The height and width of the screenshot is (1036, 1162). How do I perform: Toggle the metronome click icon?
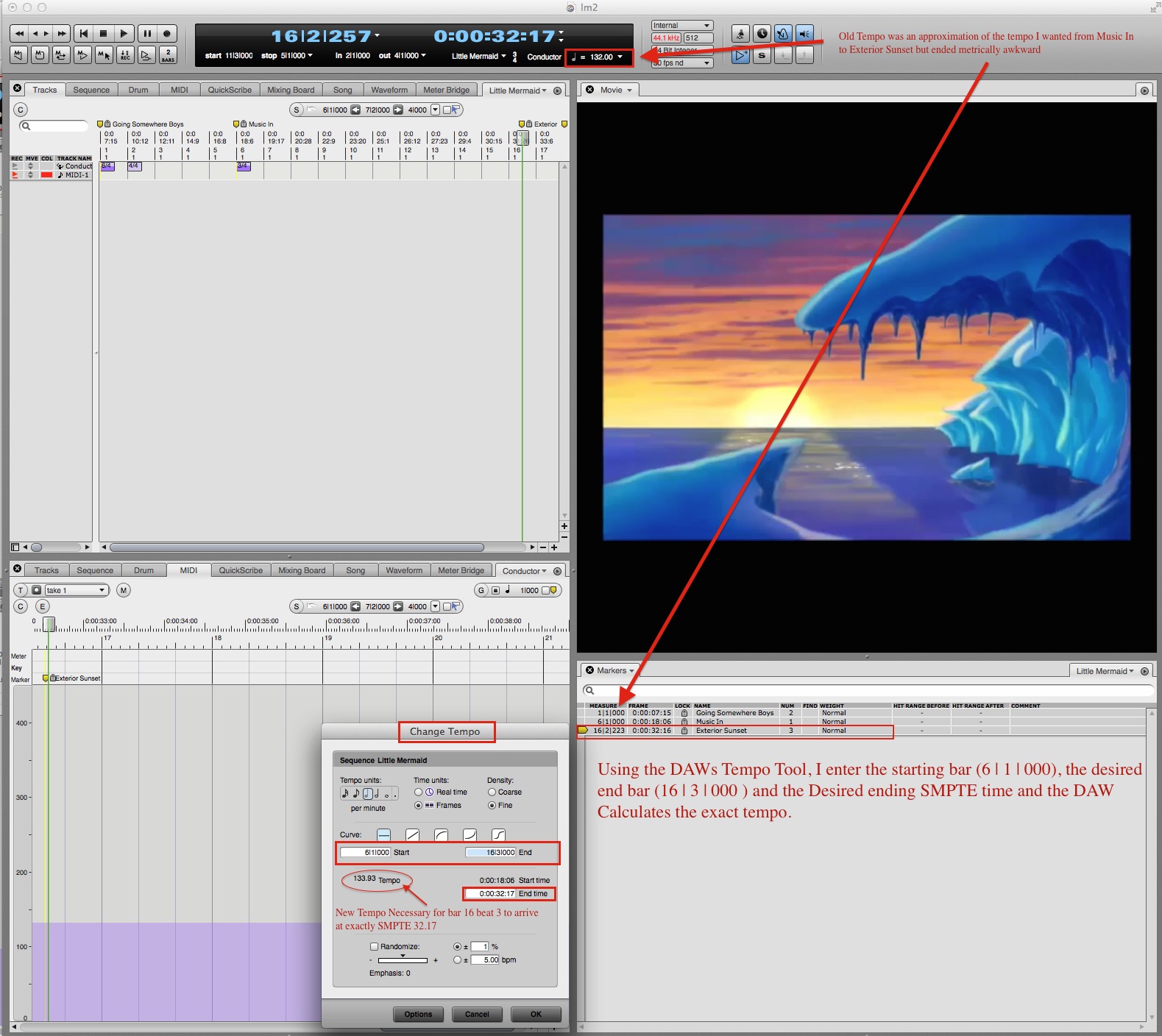[784, 34]
